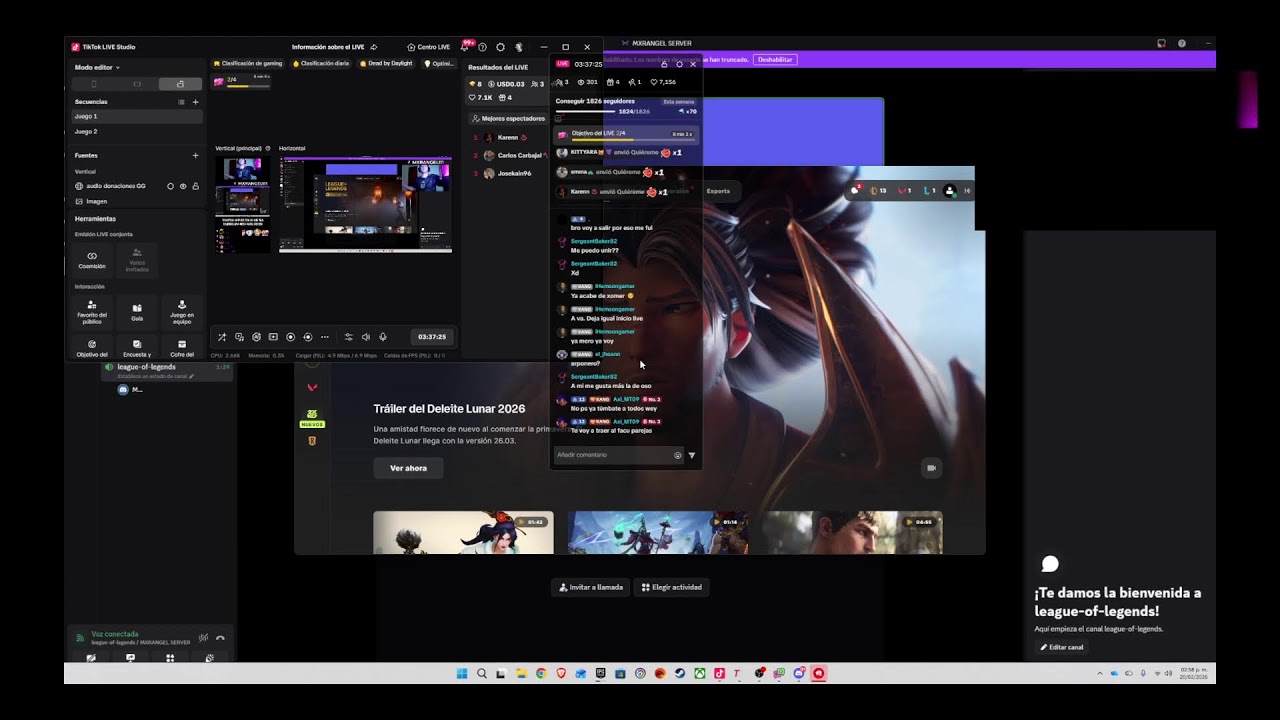
Task: Lock the floating chat overlay
Action: pos(664,64)
